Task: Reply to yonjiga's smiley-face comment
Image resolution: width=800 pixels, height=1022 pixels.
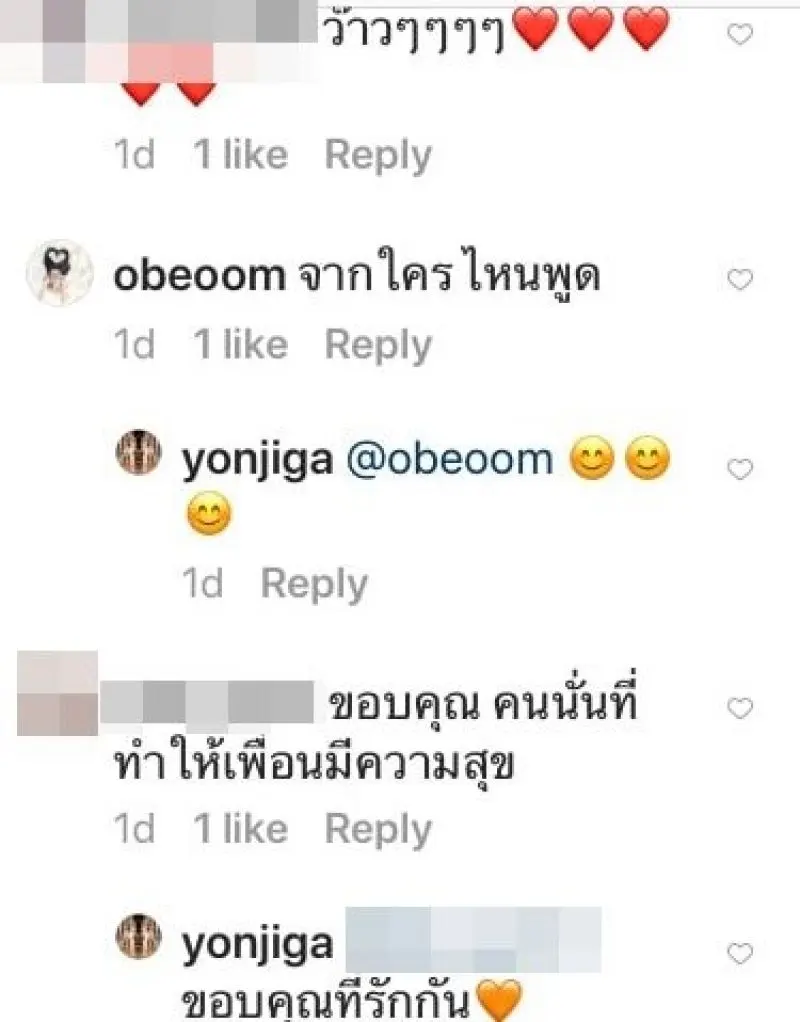Action: click(314, 585)
